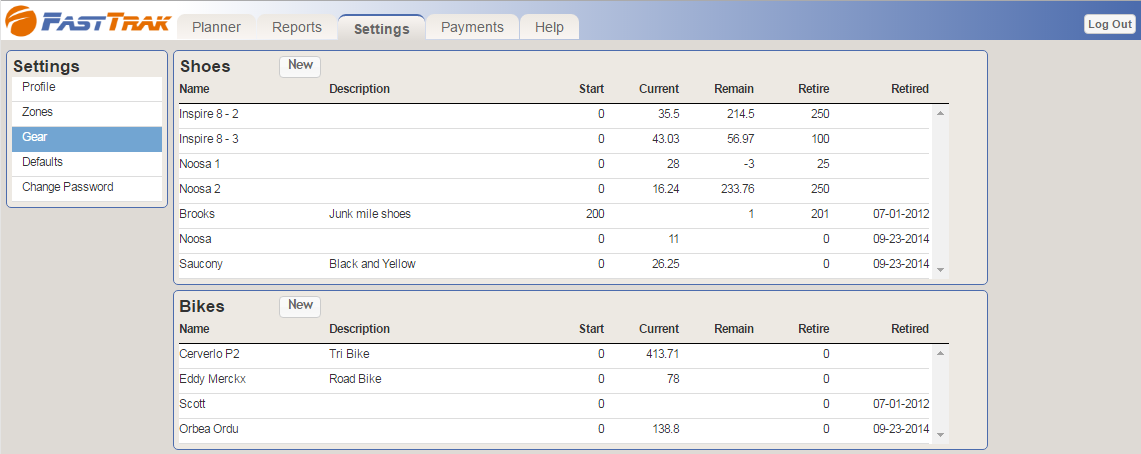This screenshot has width=1141, height=454.
Task: Select Defaults in the sidebar
Action: 87,162
